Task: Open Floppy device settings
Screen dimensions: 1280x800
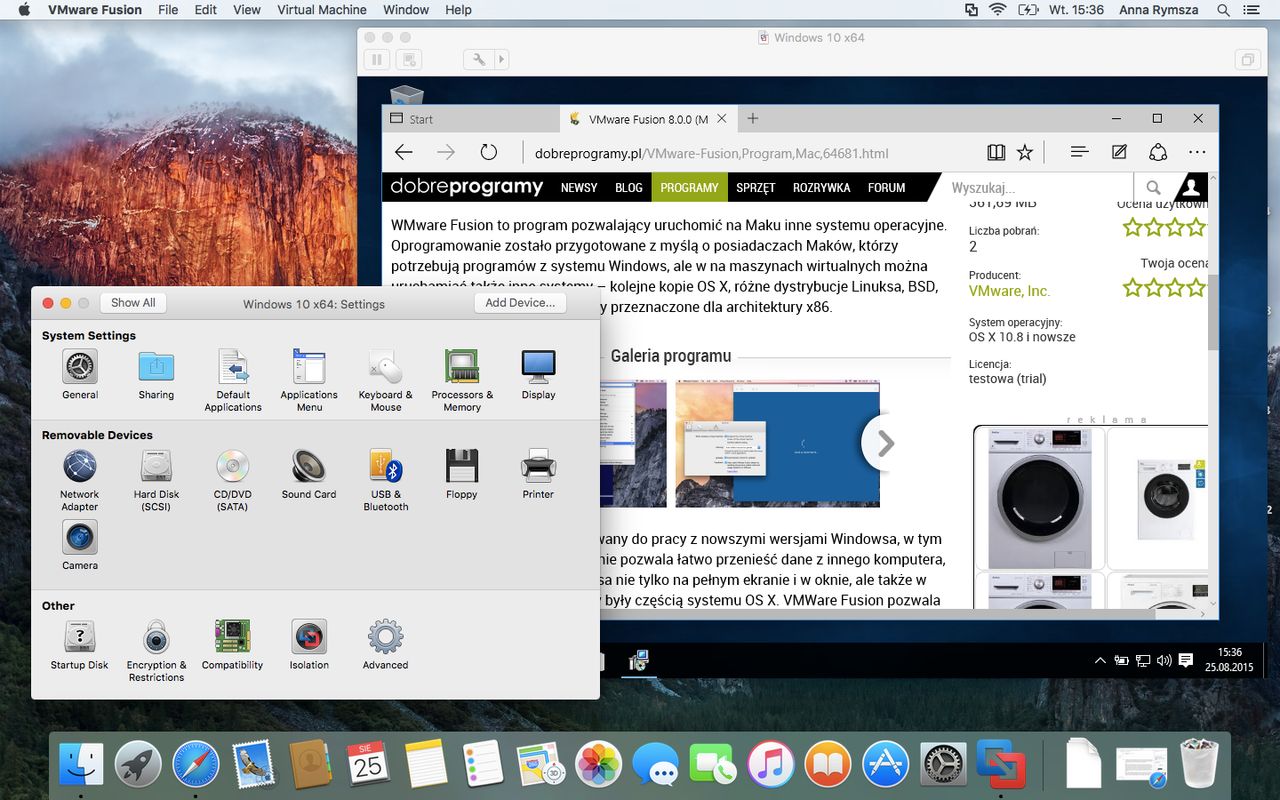Action: point(462,466)
